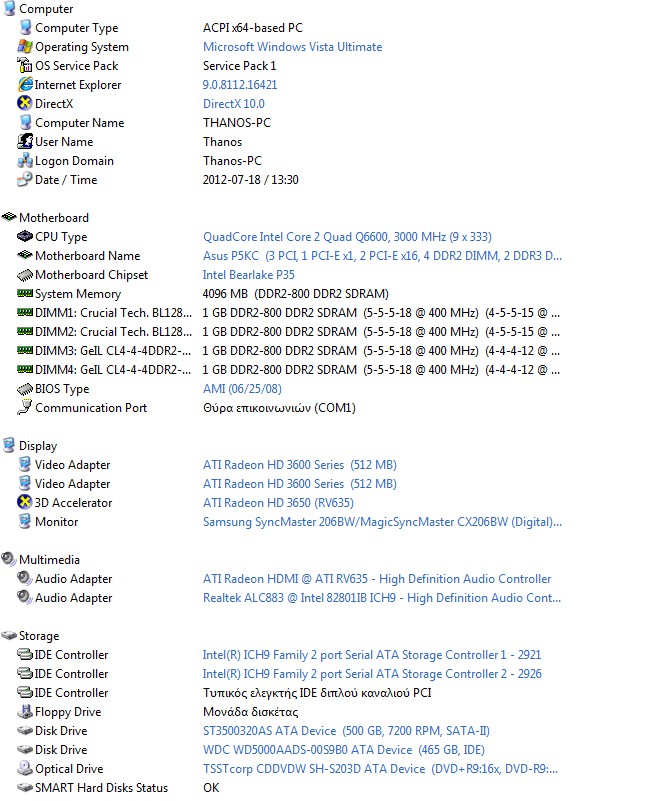Click the DIMM3 memory module icon

25,350
